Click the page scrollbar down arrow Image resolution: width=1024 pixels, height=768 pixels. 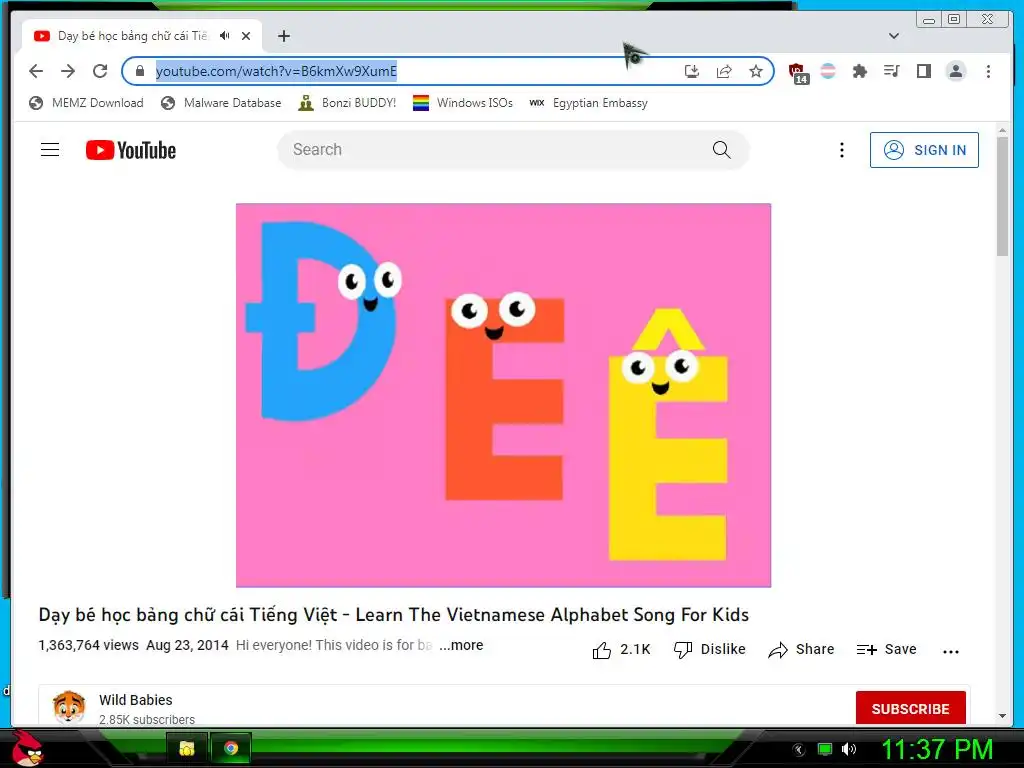pos(1002,716)
